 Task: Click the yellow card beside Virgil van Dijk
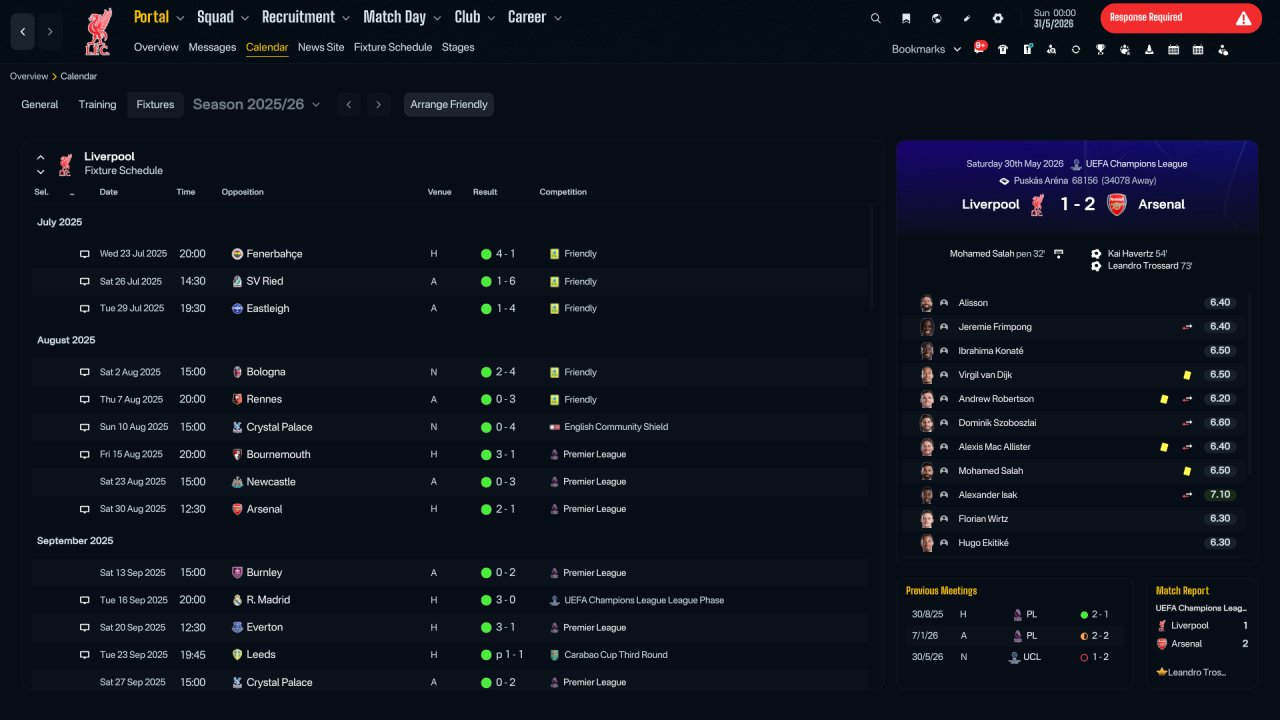(1187, 375)
